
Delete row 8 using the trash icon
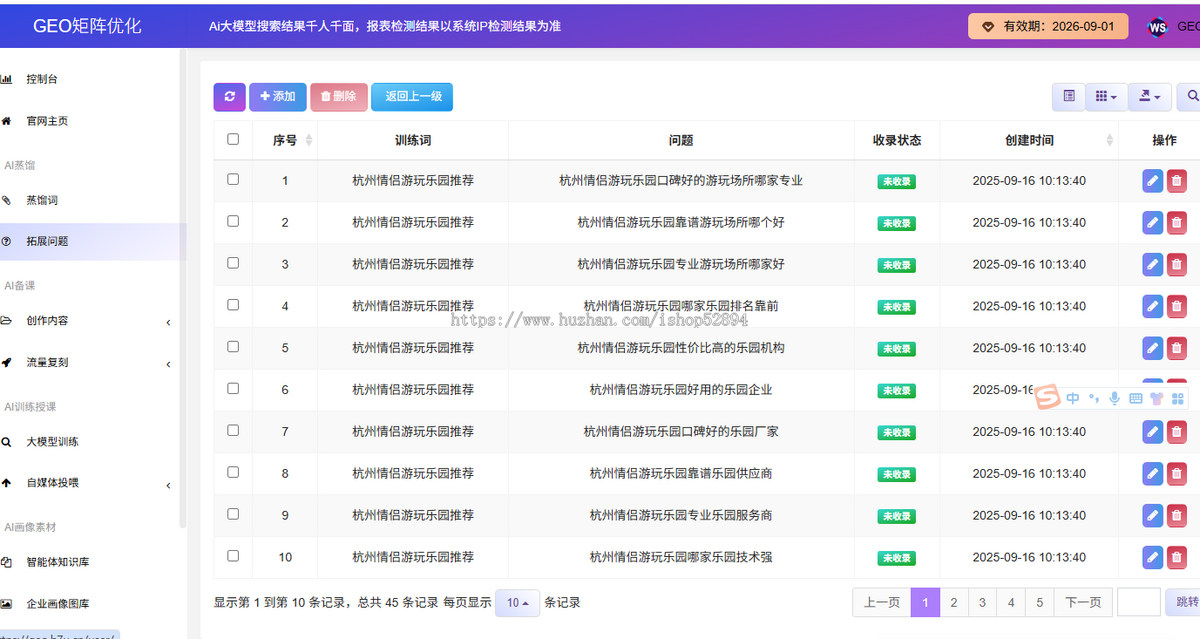(1177, 474)
